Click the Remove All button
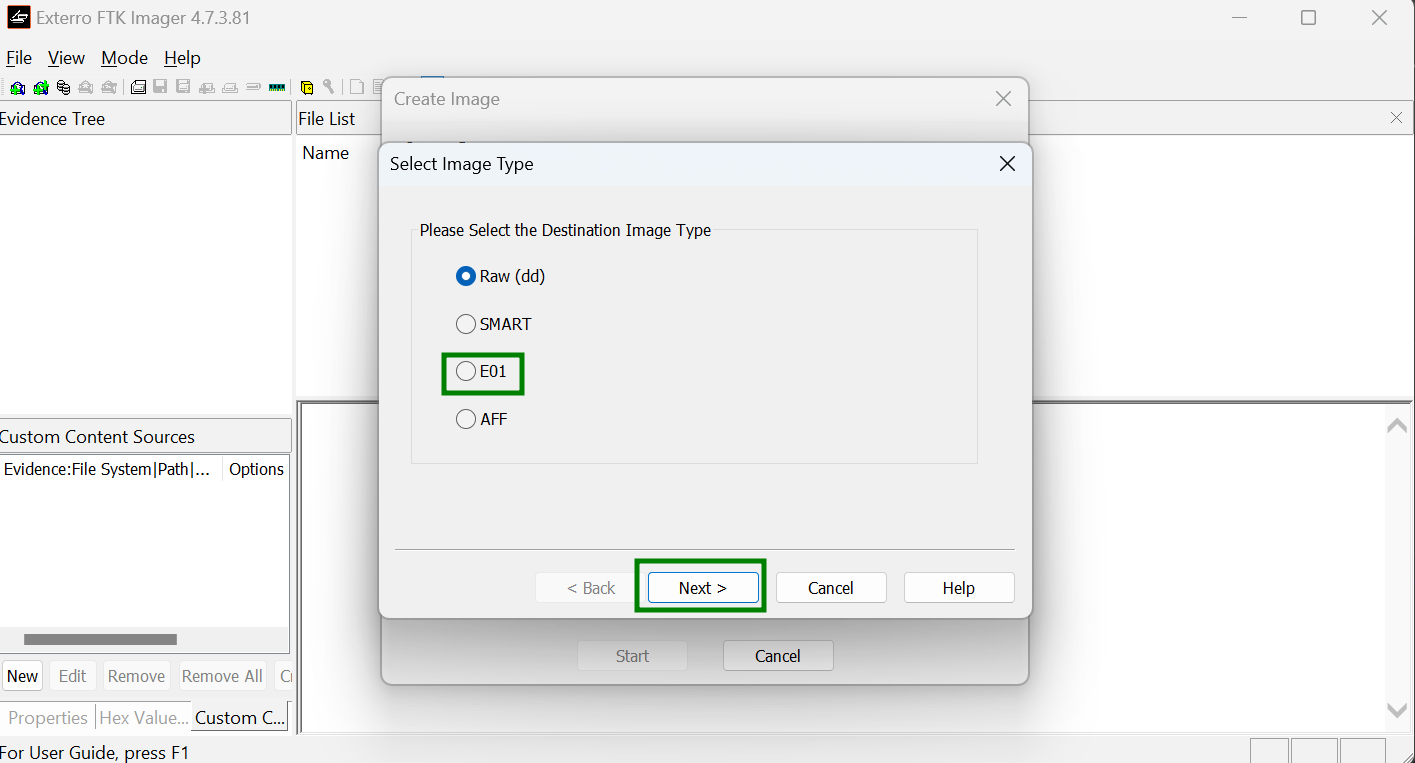The width and height of the screenshot is (1415, 763). (222, 676)
